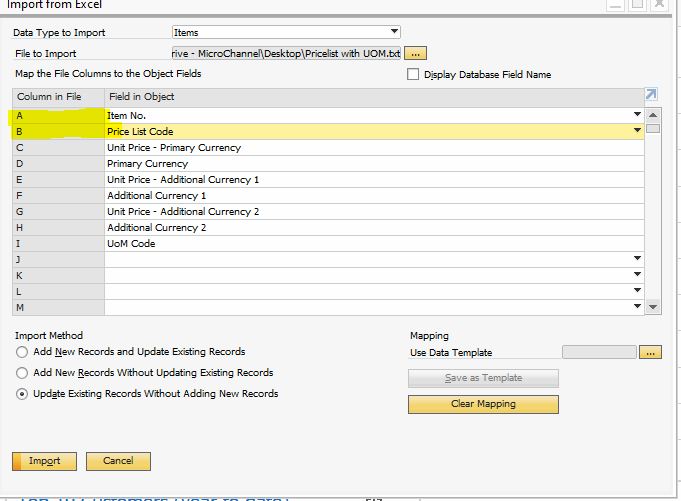Enable Display Database Field Name checkbox
Image resolution: width=681 pixels, height=501 pixels.
(414, 74)
